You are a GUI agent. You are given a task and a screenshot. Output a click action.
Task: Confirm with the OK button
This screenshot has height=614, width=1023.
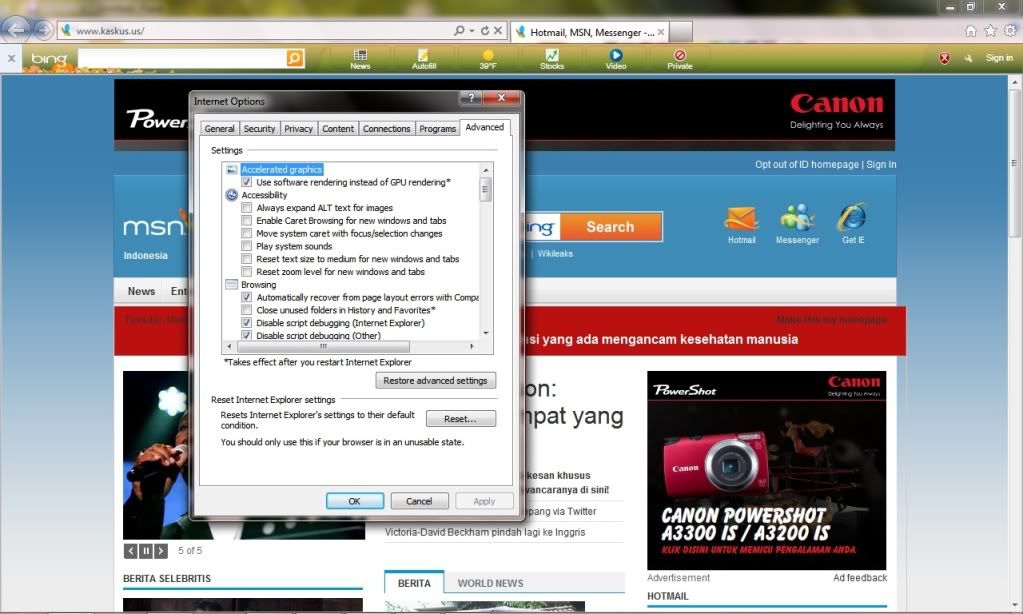point(354,501)
